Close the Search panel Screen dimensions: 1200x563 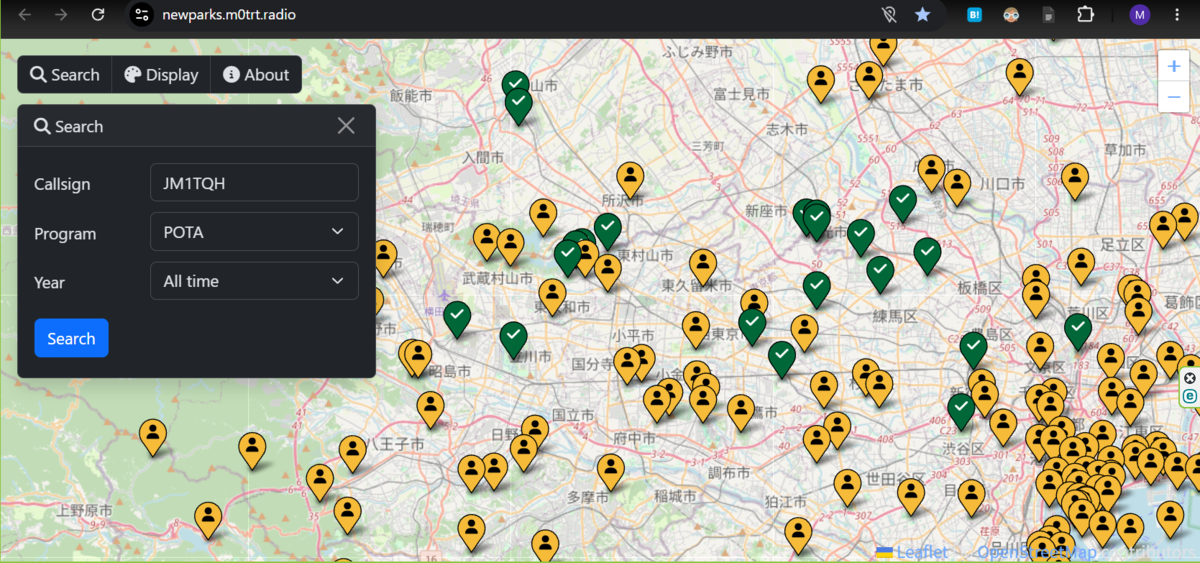pos(346,126)
